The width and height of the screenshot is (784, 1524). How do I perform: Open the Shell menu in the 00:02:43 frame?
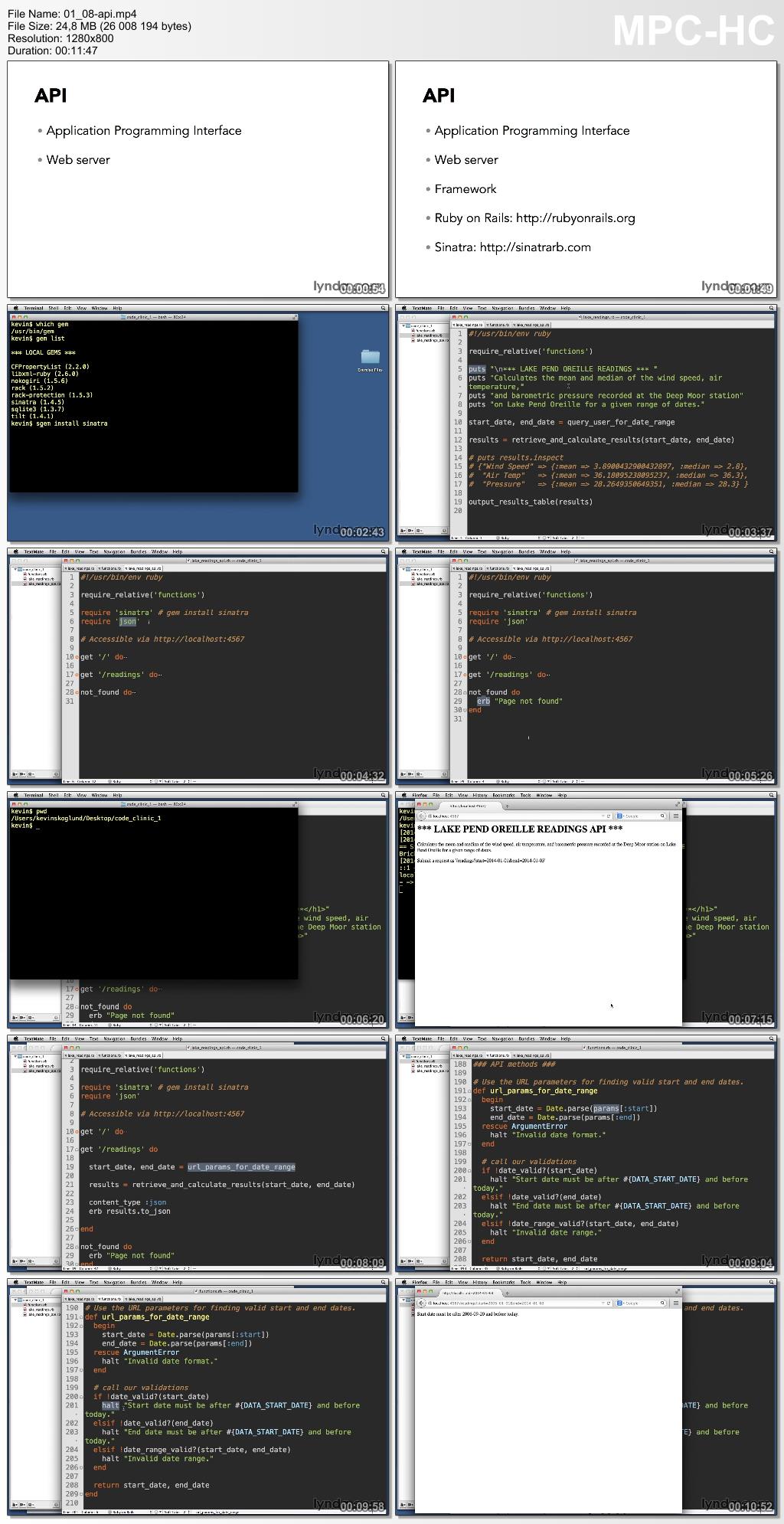click(x=54, y=308)
